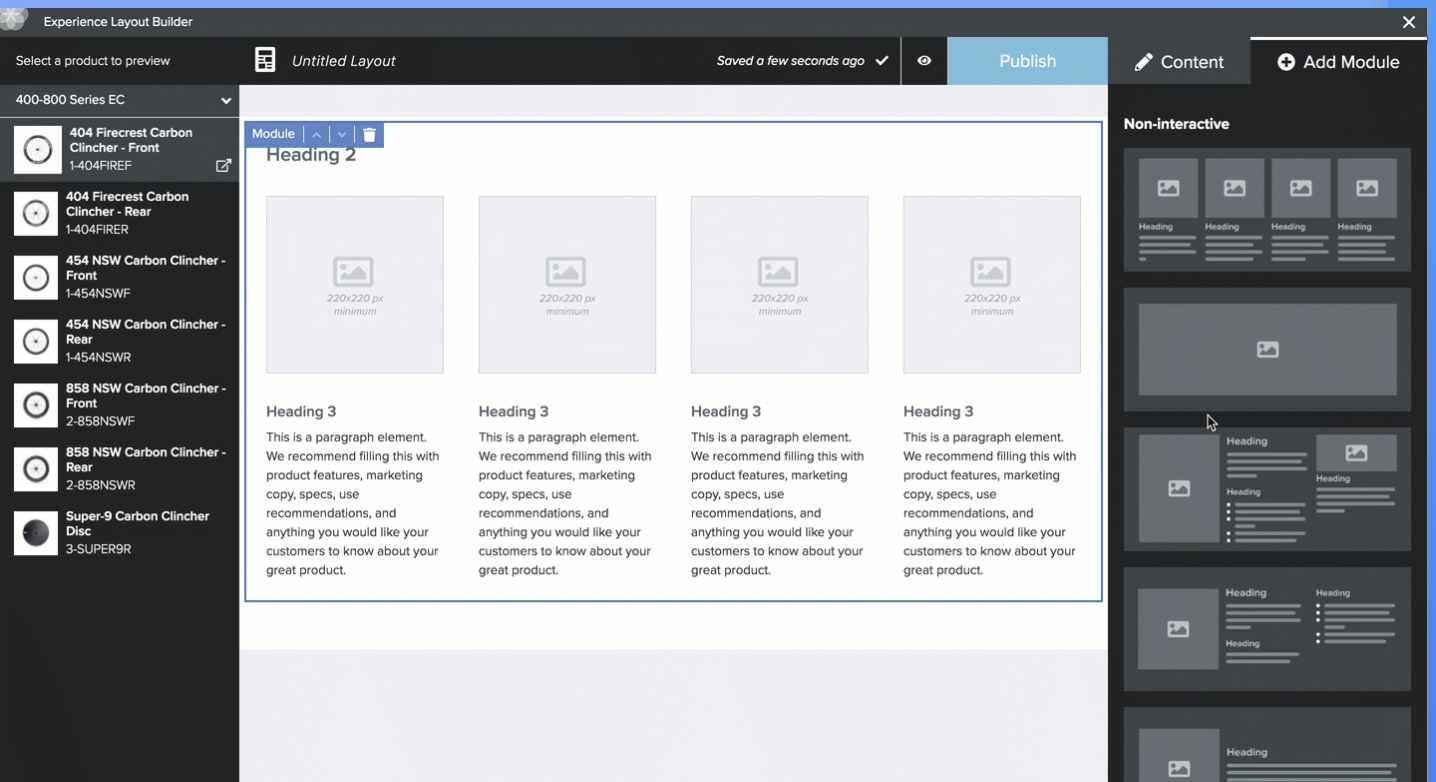Screen dimensions: 1436x782
Task: Click the Experience Layout Builder logo icon
Action: point(13,19)
